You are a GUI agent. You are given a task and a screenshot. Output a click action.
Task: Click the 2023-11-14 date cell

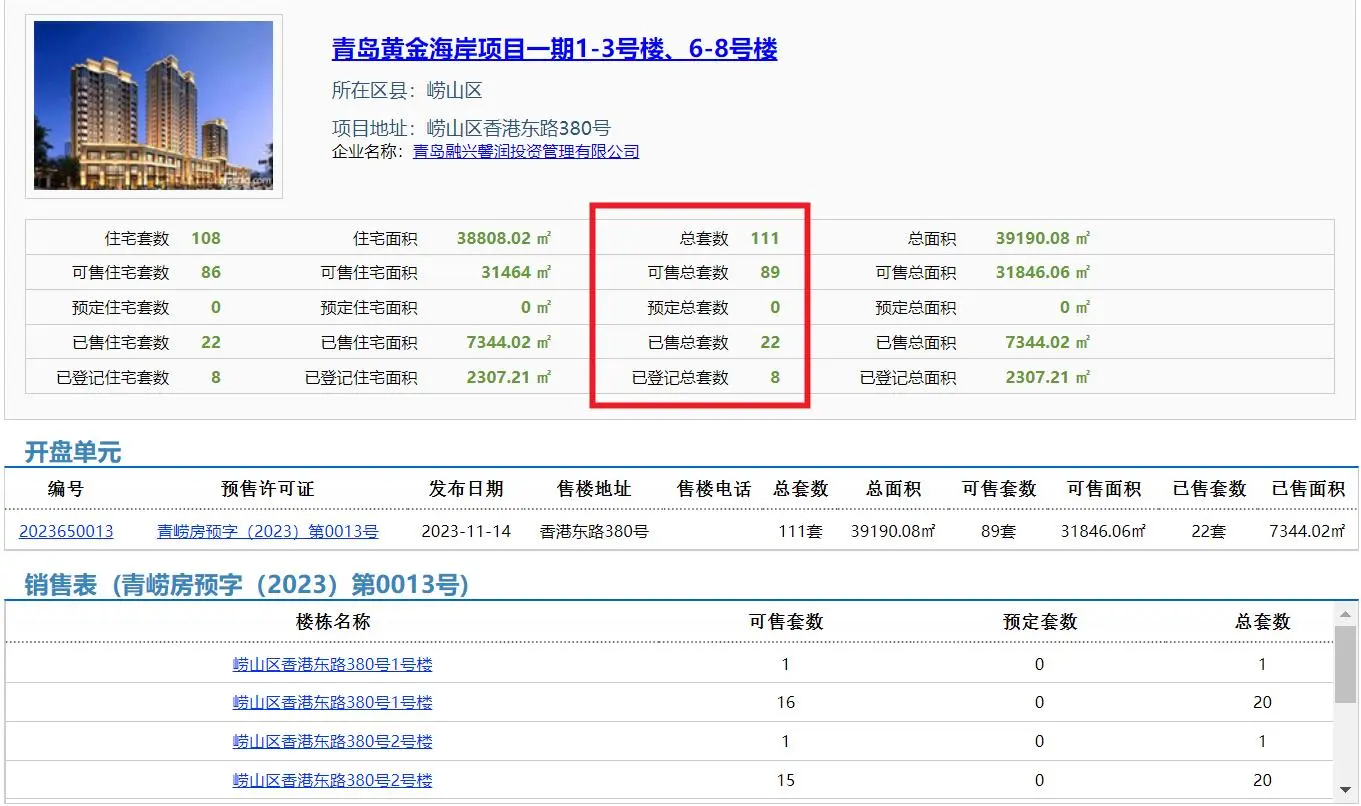[466, 531]
